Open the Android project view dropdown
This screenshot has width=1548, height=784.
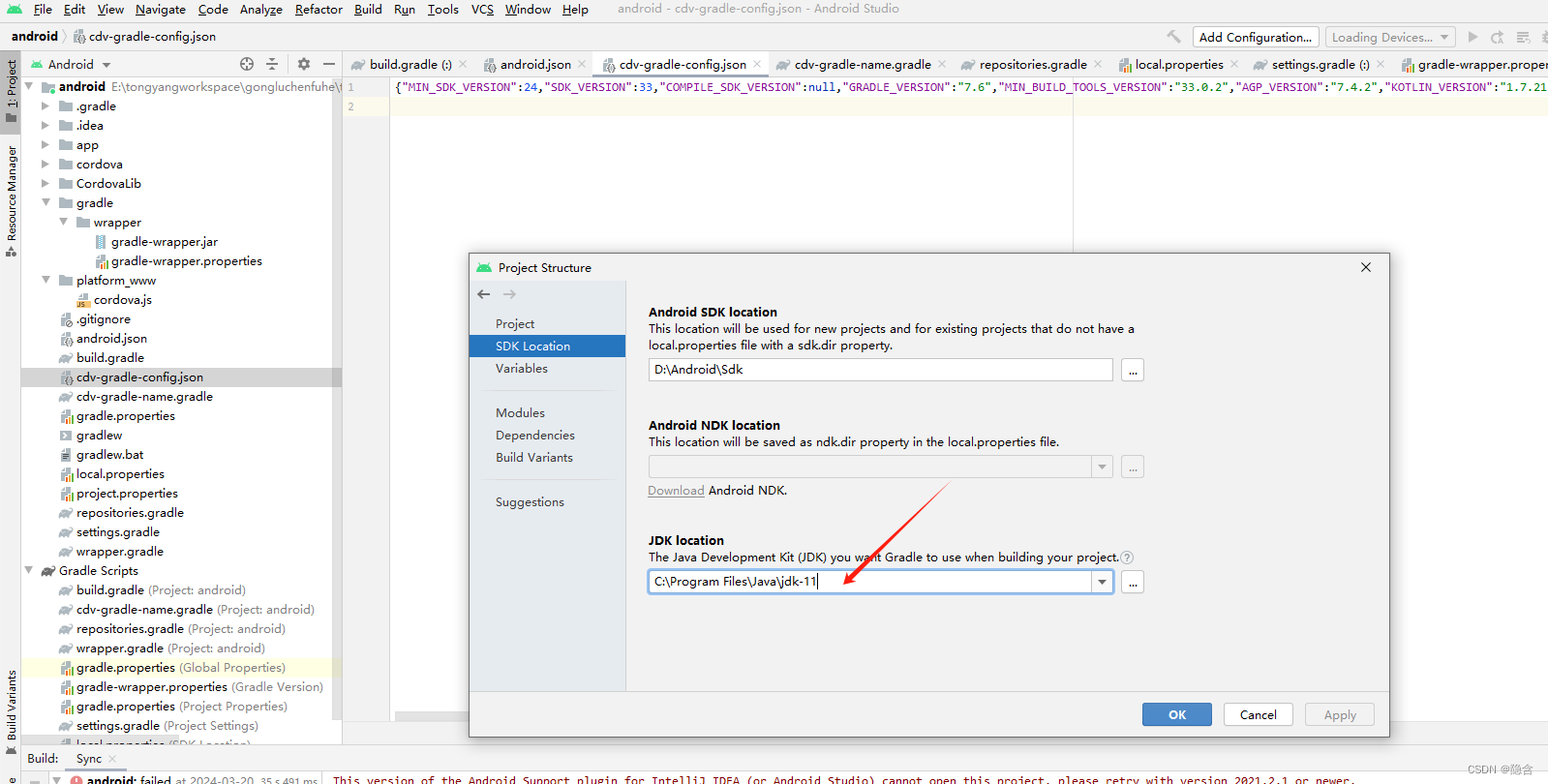tap(71, 64)
